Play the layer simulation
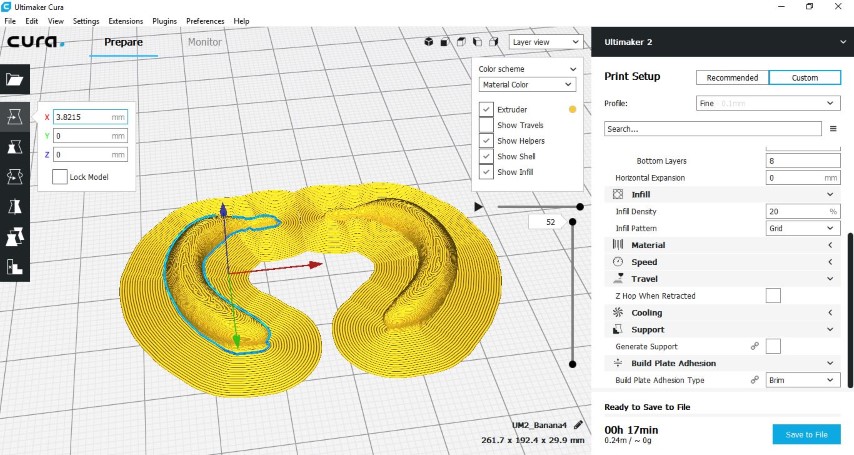This screenshot has height=455, width=854. coord(478,207)
